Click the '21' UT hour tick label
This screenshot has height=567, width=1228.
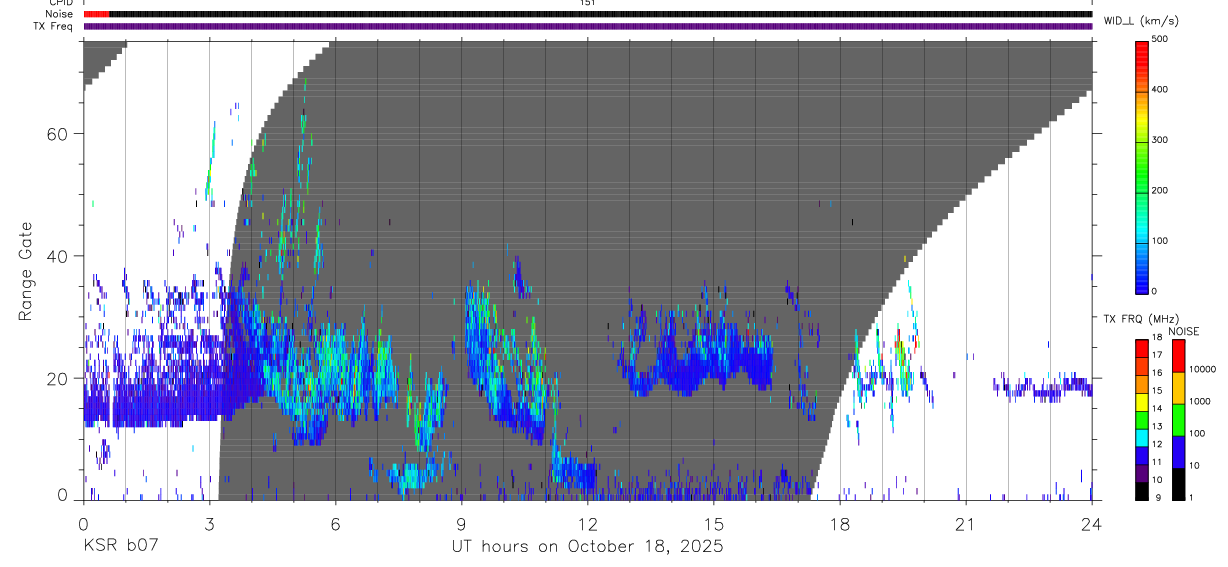pos(966,523)
